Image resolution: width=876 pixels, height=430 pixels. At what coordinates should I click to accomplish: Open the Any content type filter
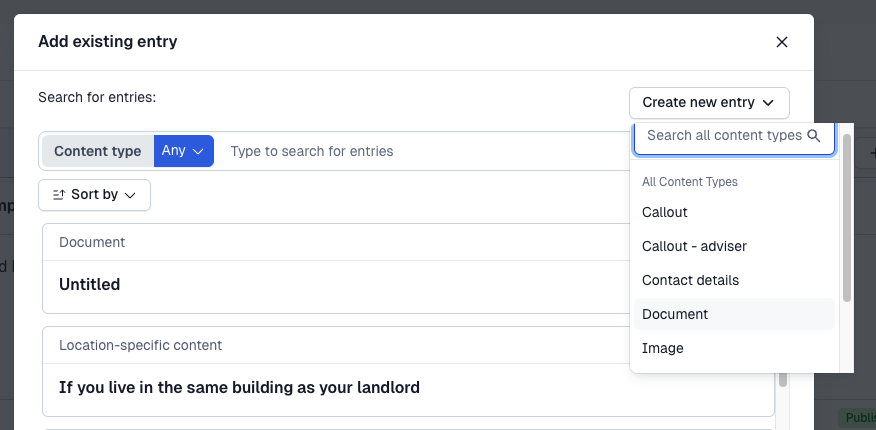coord(183,151)
